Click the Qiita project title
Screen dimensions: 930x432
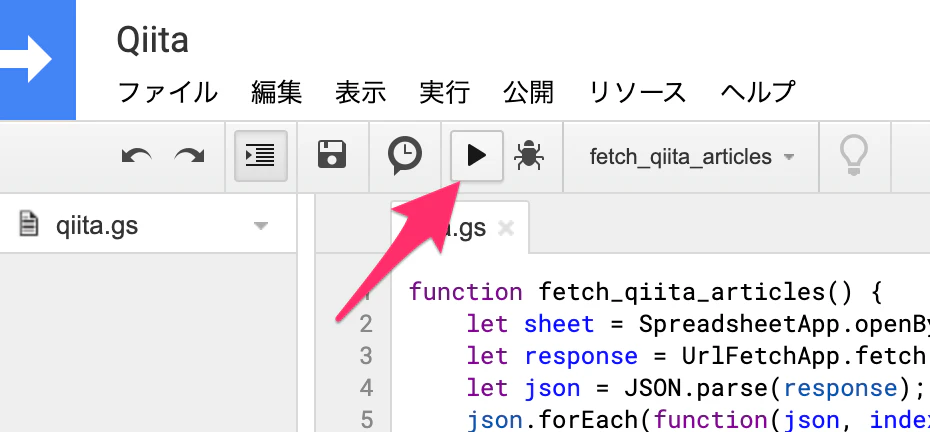152,40
